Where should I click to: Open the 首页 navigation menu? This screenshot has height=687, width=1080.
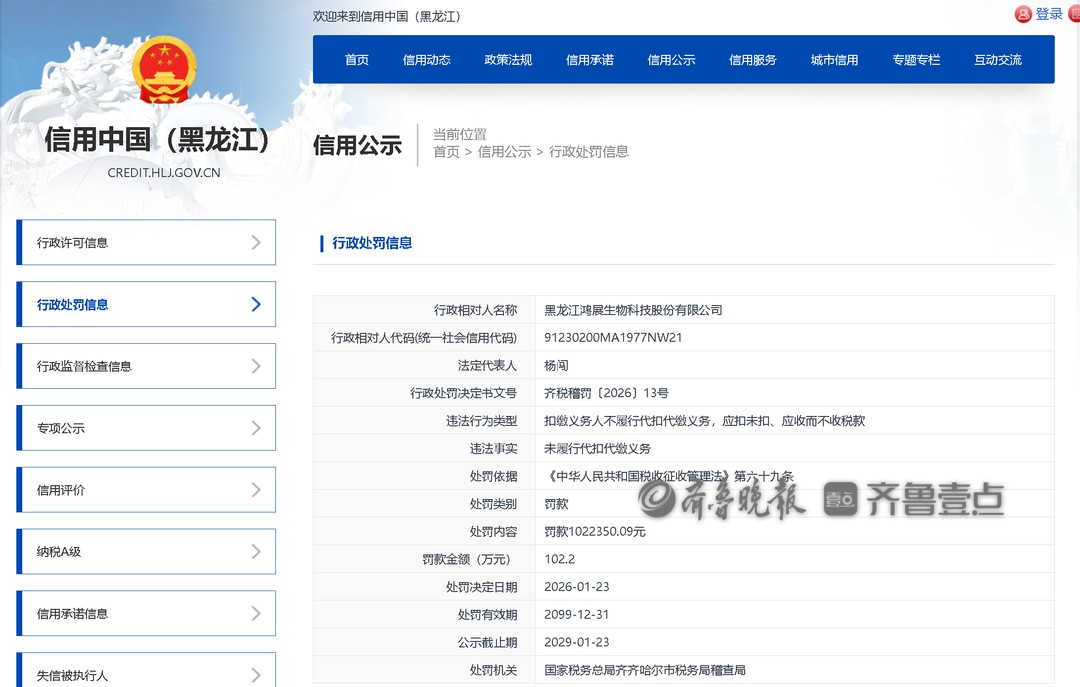[x=357, y=60]
